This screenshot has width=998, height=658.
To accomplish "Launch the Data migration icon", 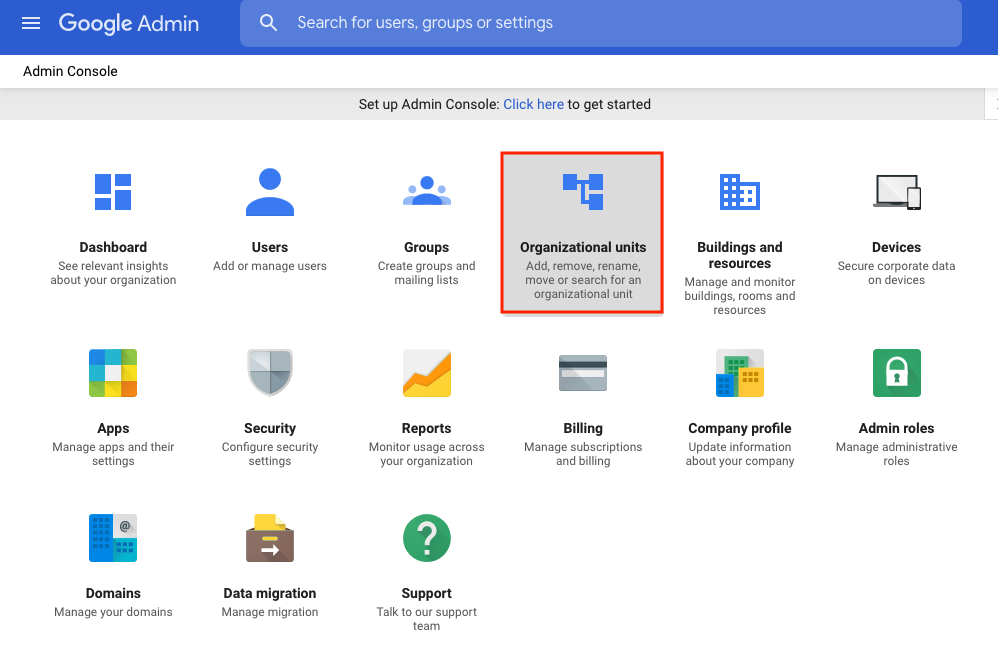I will click(270, 538).
